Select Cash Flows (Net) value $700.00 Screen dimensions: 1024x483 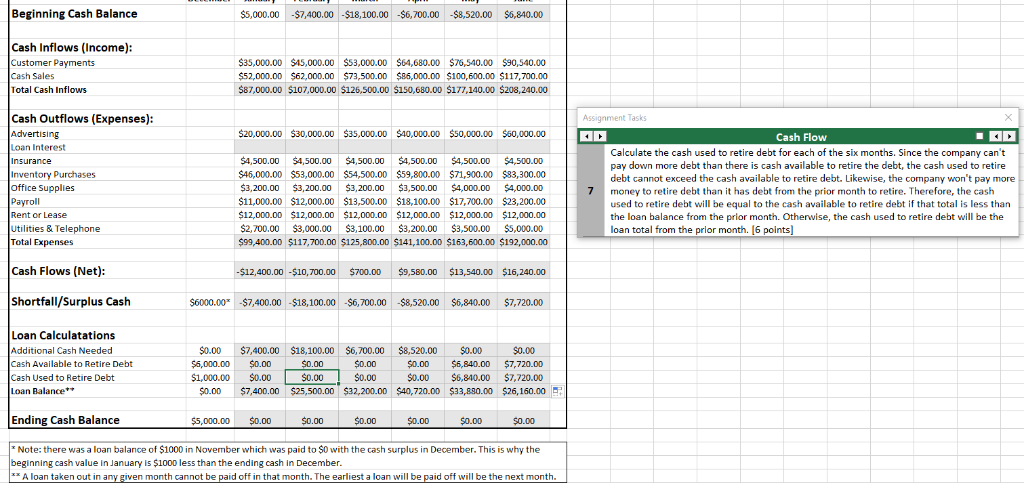click(x=366, y=272)
